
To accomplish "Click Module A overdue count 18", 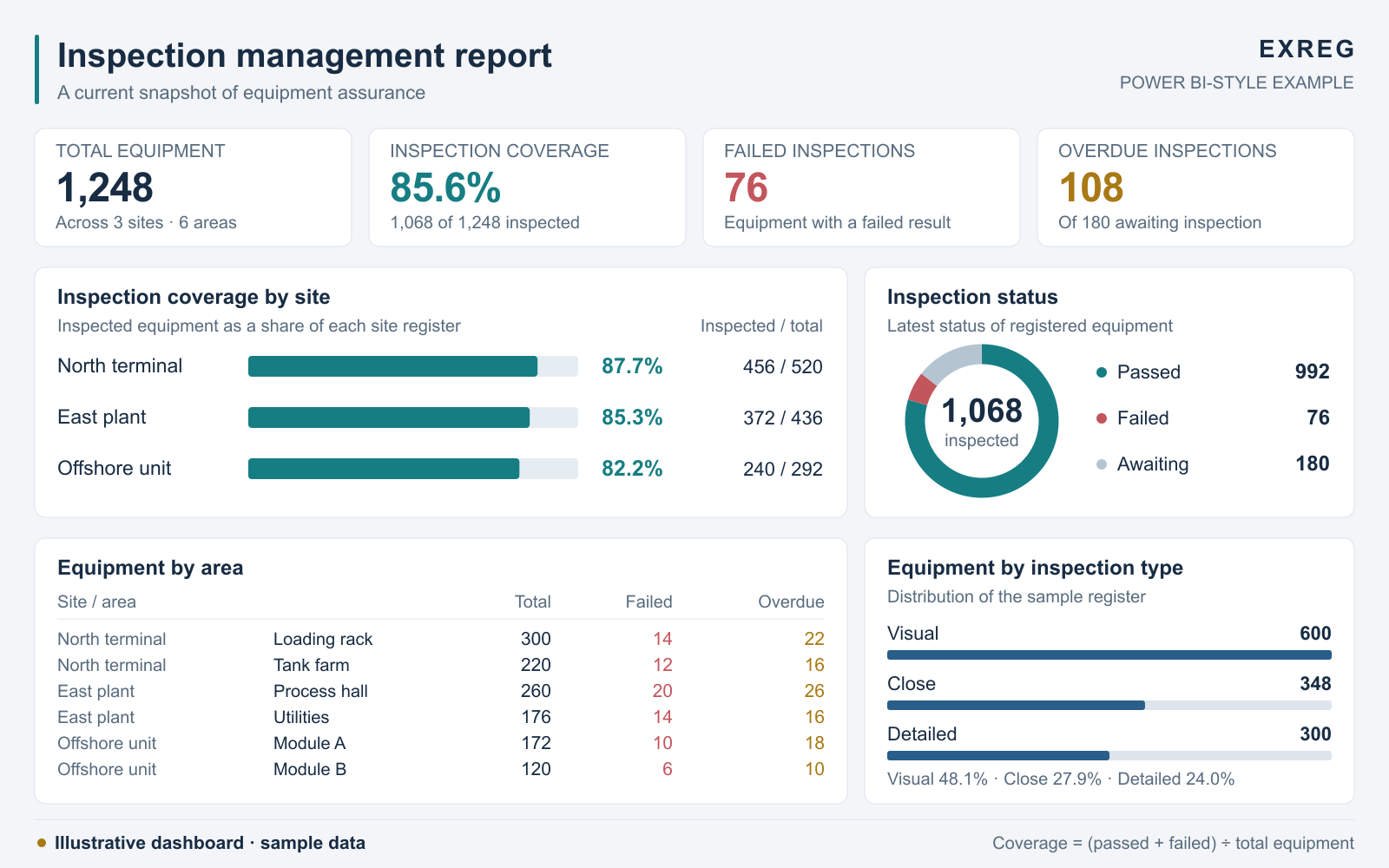I will [x=814, y=743].
